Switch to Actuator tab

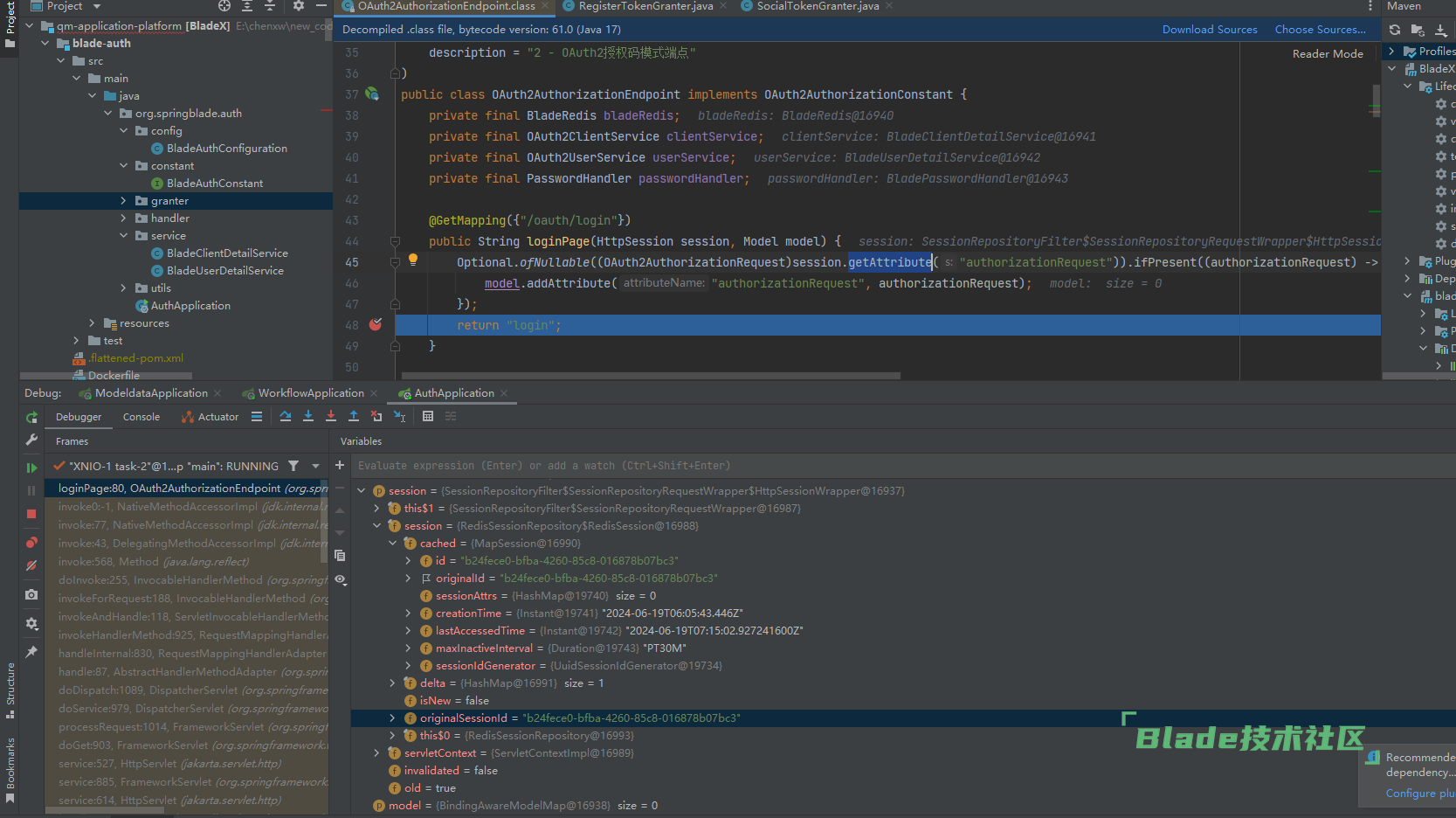pos(210,417)
